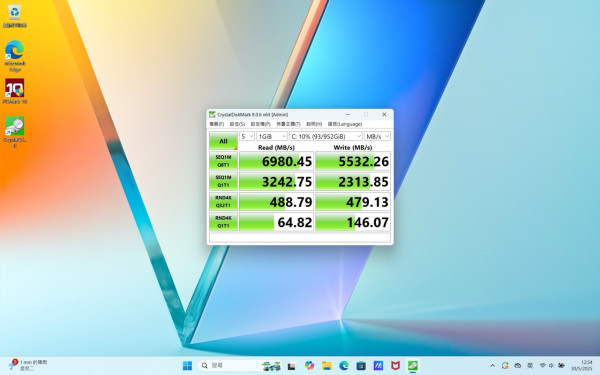Click the sync status tray icon
Viewport: 600px width, 375px height.
[x=505, y=366]
